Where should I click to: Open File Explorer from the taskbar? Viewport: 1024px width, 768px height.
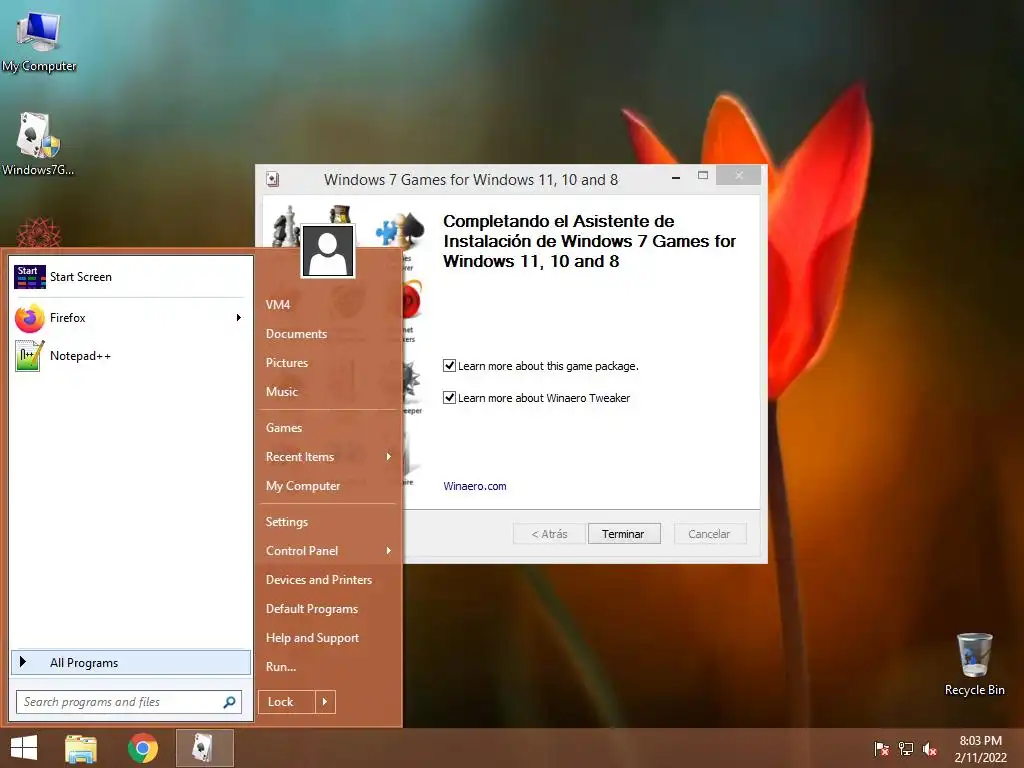81,748
